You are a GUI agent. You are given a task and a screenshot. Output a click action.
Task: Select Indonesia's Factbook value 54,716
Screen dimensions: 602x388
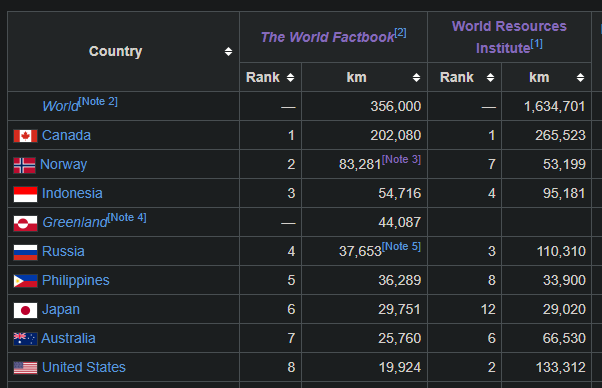[400, 193]
